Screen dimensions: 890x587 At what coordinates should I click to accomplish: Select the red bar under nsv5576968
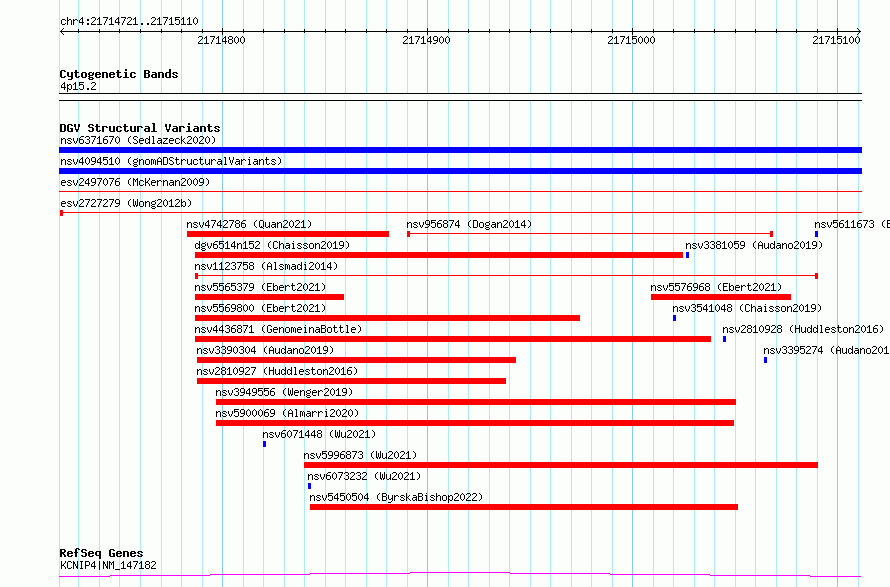click(721, 297)
